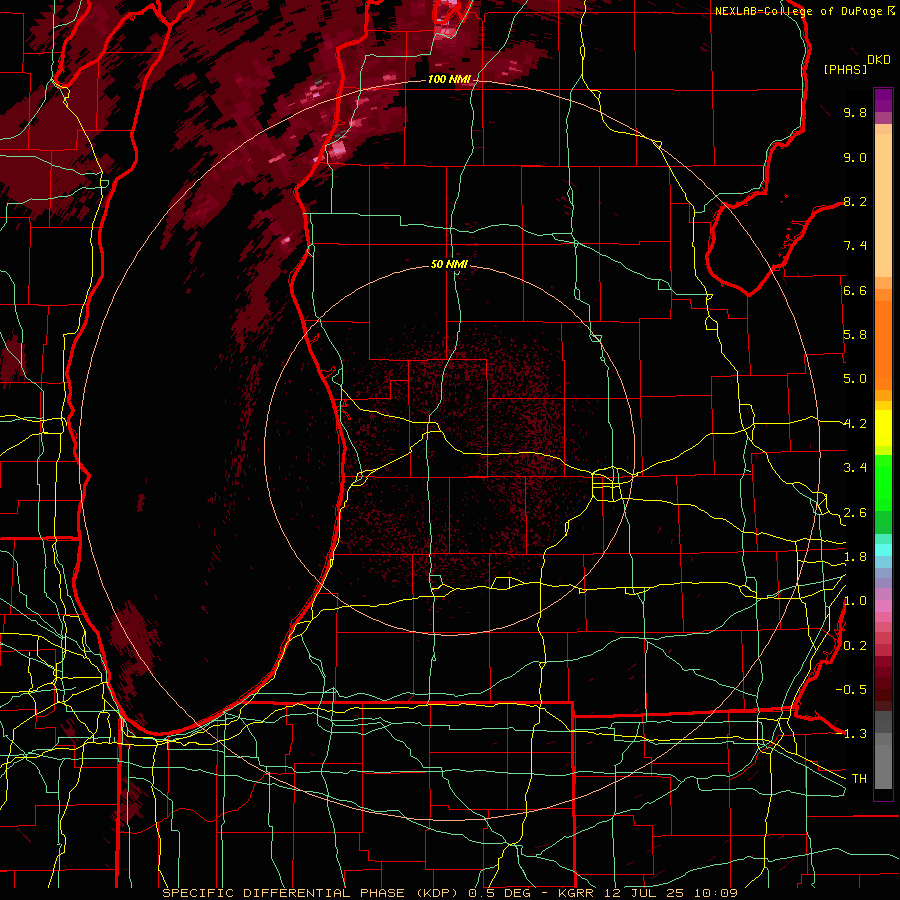
Task: Click the NEXLAB-College of DuPage label
Action: pyautogui.click(x=799, y=11)
